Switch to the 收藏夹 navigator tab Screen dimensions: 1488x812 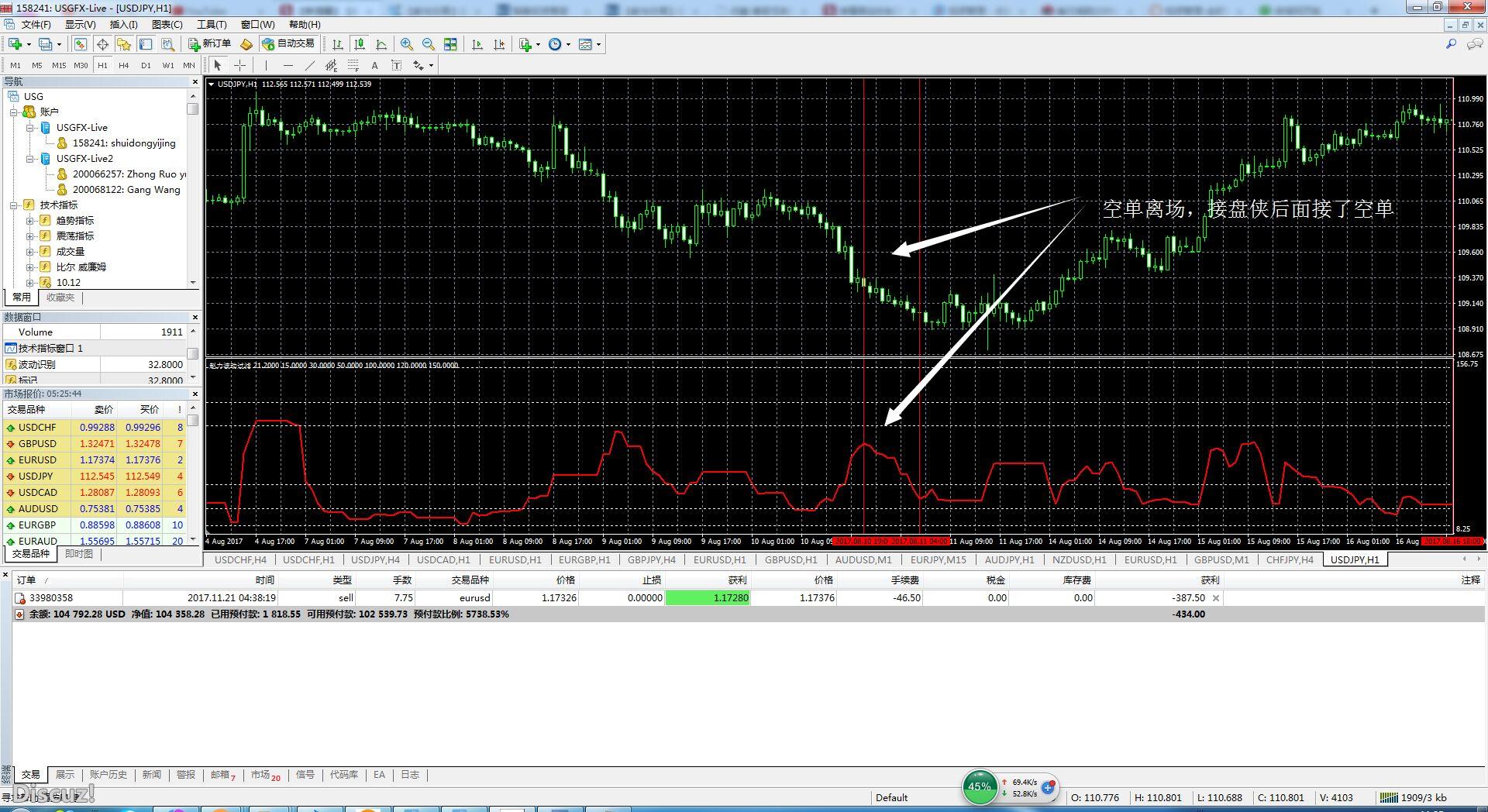point(60,298)
